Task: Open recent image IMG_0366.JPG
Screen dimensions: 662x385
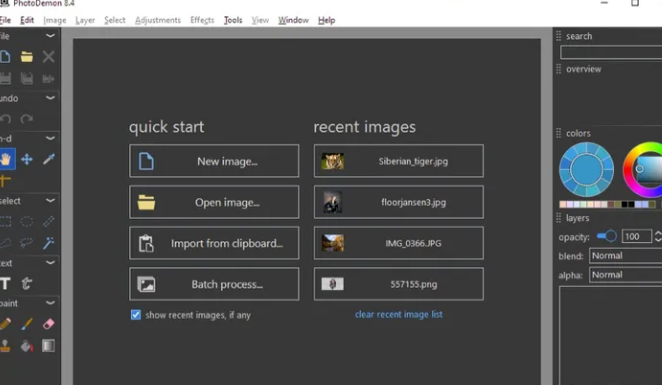Action: 399,243
